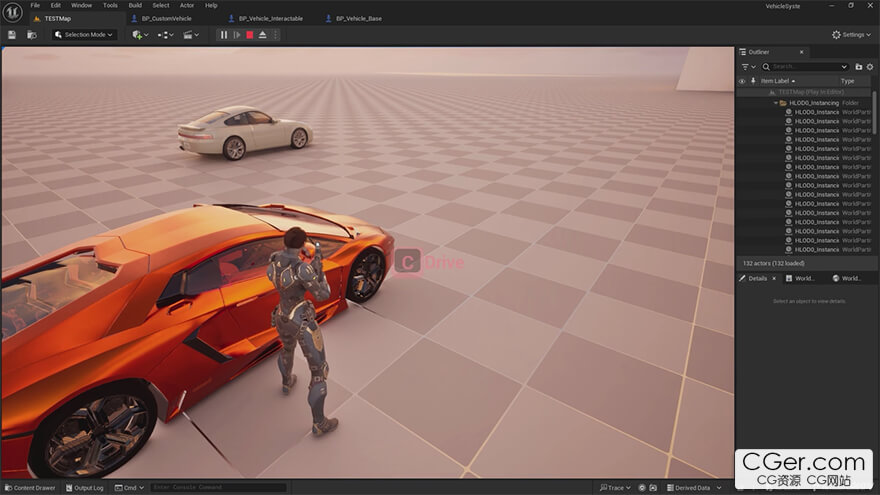
Task: Open the Selection Mode dropdown
Action: pyautogui.click(x=83, y=35)
